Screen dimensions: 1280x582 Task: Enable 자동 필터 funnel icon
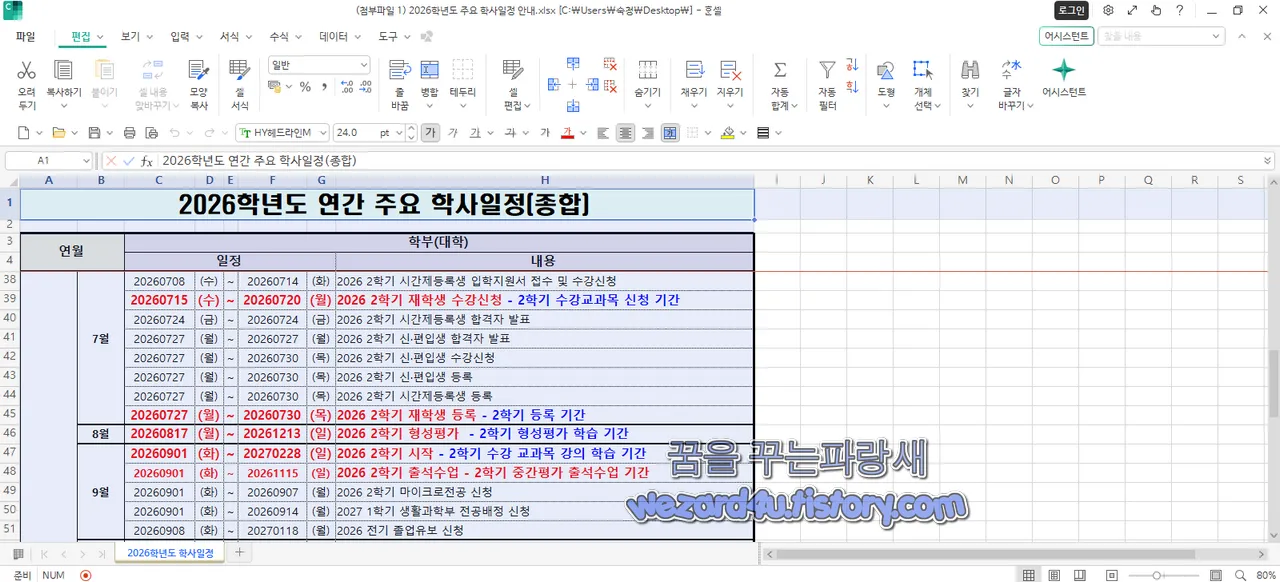(x=827, y=71)
